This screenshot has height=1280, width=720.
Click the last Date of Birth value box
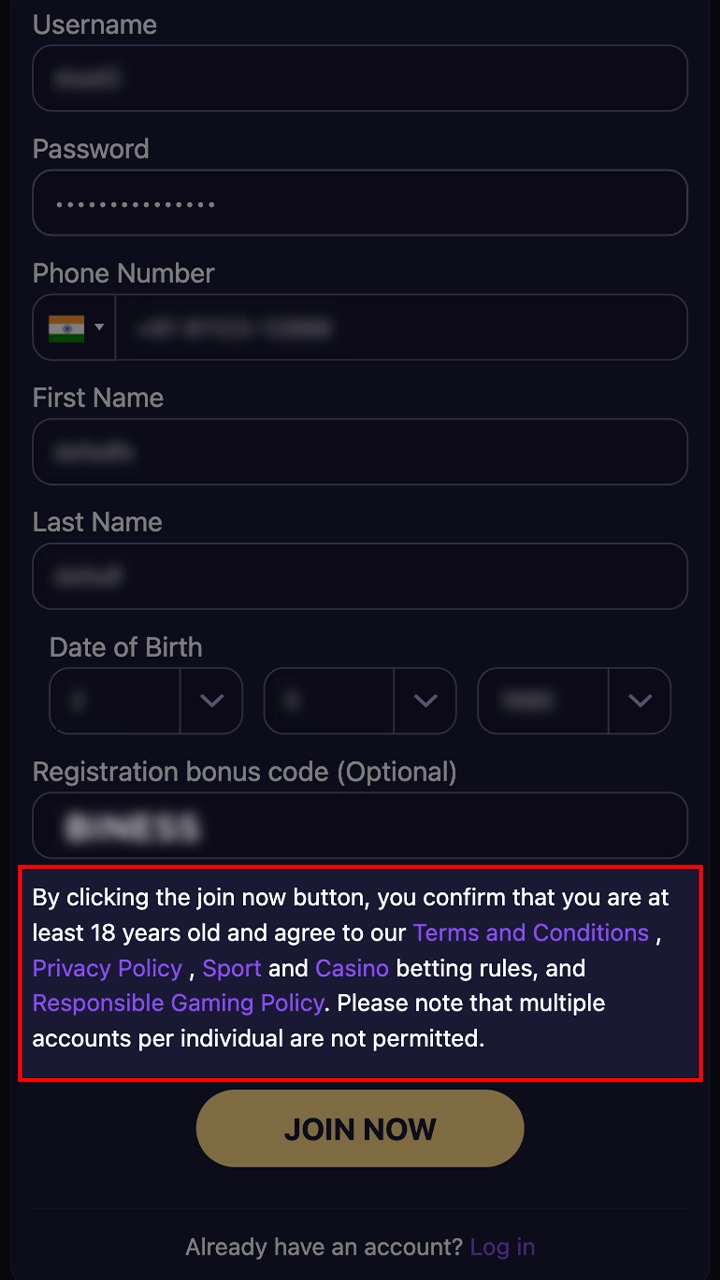543,701
